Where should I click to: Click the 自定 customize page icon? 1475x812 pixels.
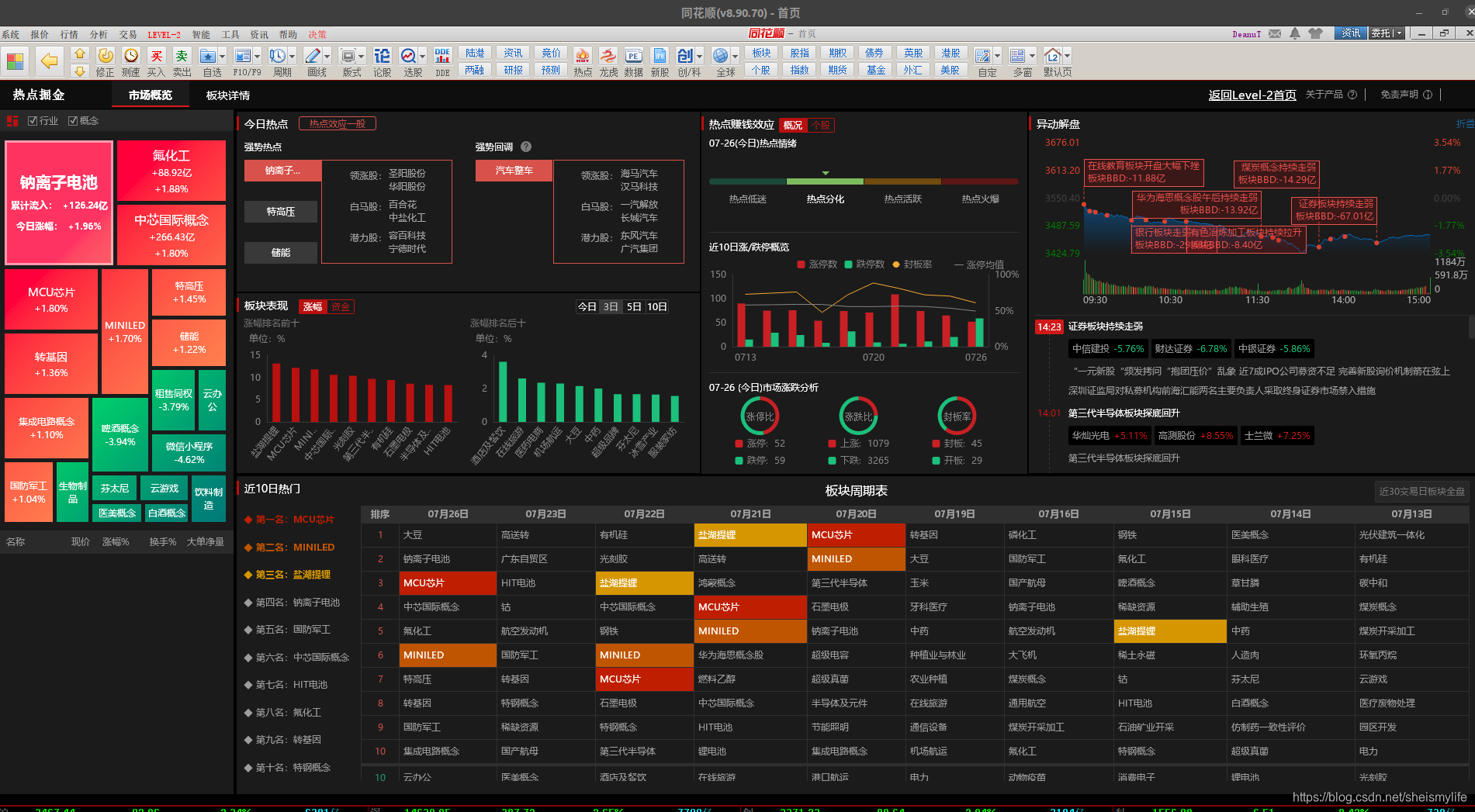(982, 55)
